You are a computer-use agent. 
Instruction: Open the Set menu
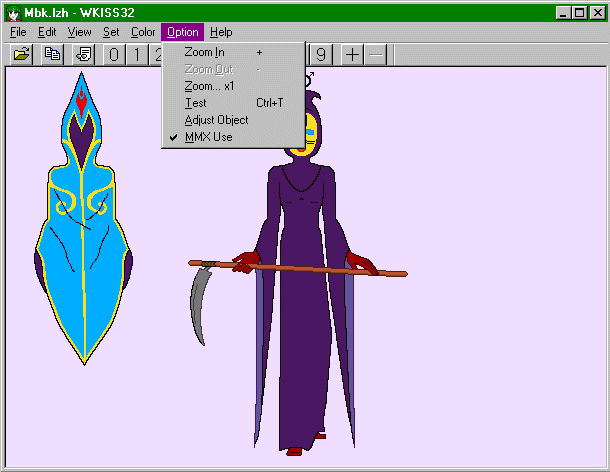tap(110, 32)
